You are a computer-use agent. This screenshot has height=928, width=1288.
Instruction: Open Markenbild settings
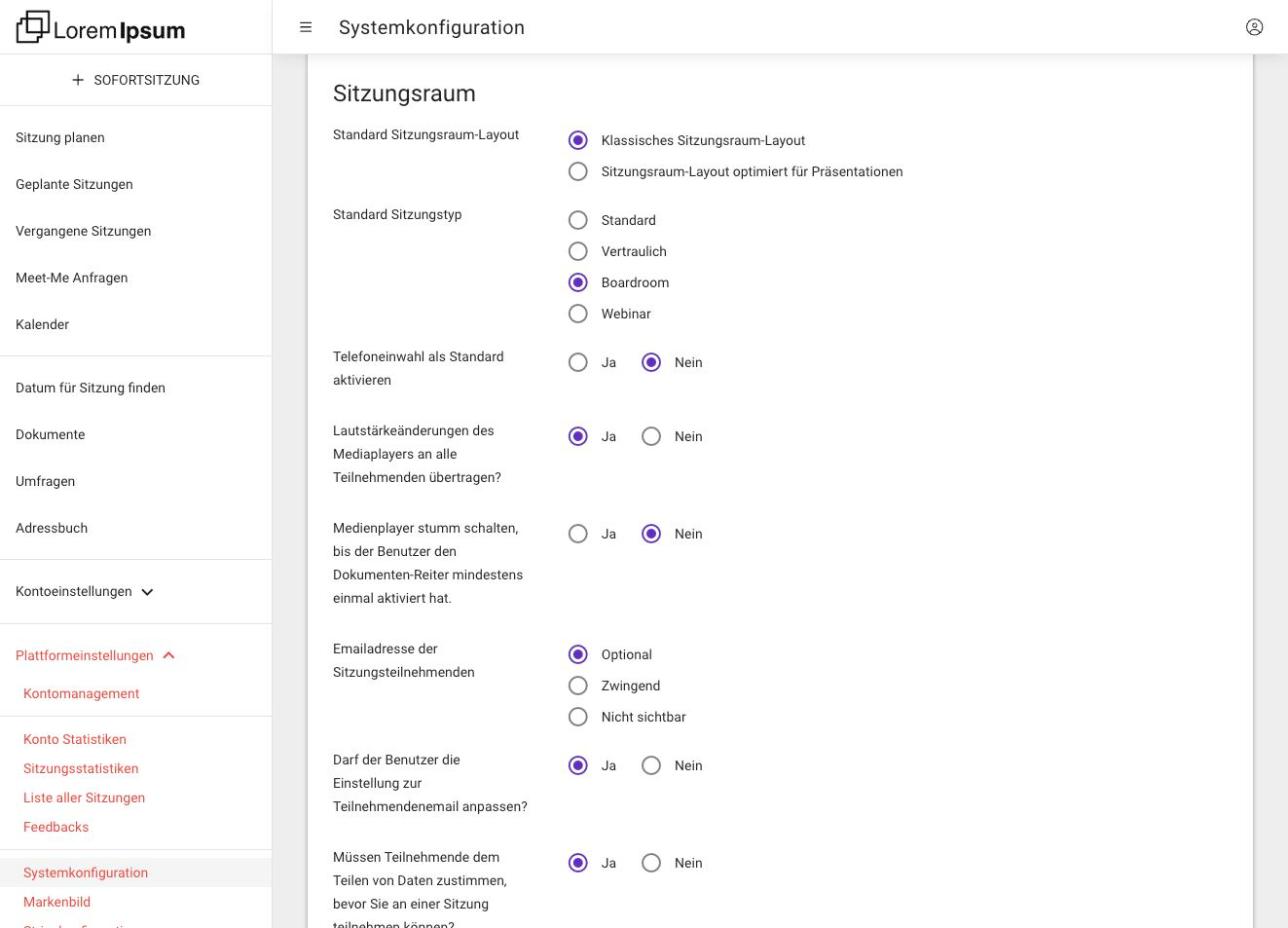[57, 902]
